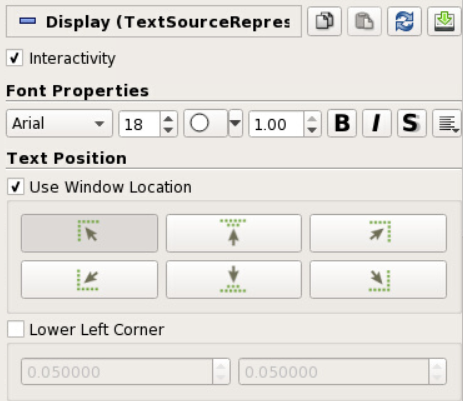Open the Arial font family dropdown
Image resolution: width=463 pixels, height=401 pixels.
pyautogui.click(x=59, y=124)
